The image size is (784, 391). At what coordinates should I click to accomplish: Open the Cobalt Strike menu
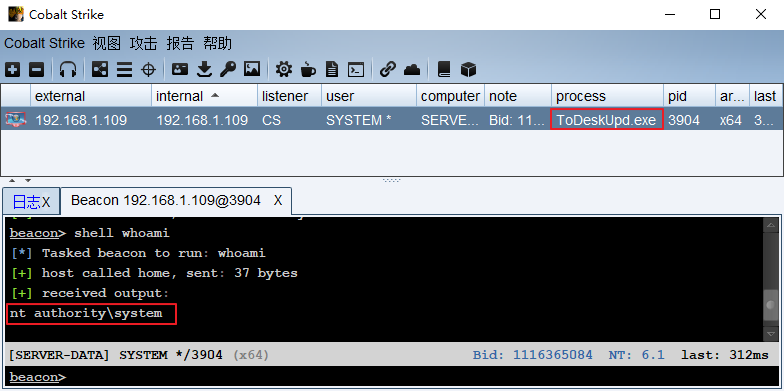[44, 44]
